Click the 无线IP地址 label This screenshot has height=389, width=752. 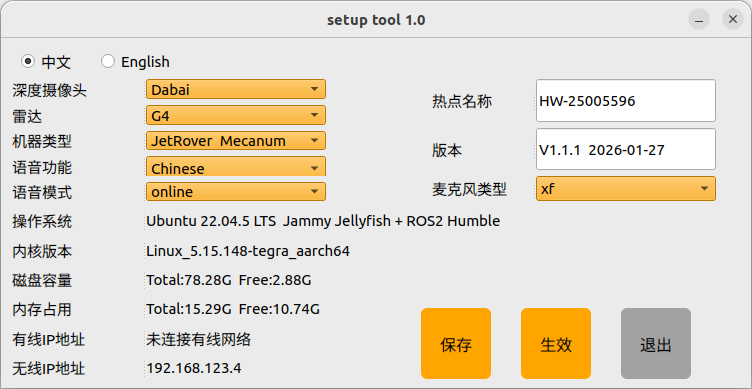tap(49, 369)
